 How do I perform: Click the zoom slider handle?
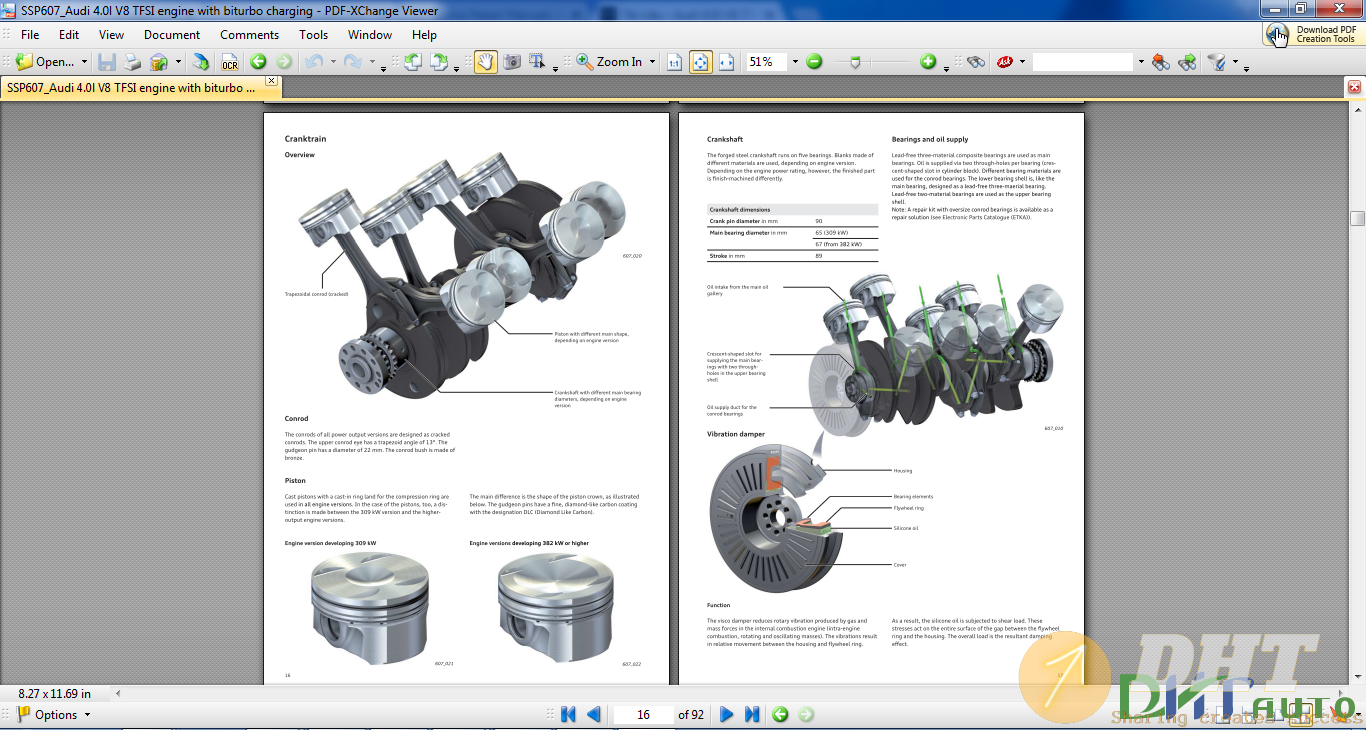[855, 62]
